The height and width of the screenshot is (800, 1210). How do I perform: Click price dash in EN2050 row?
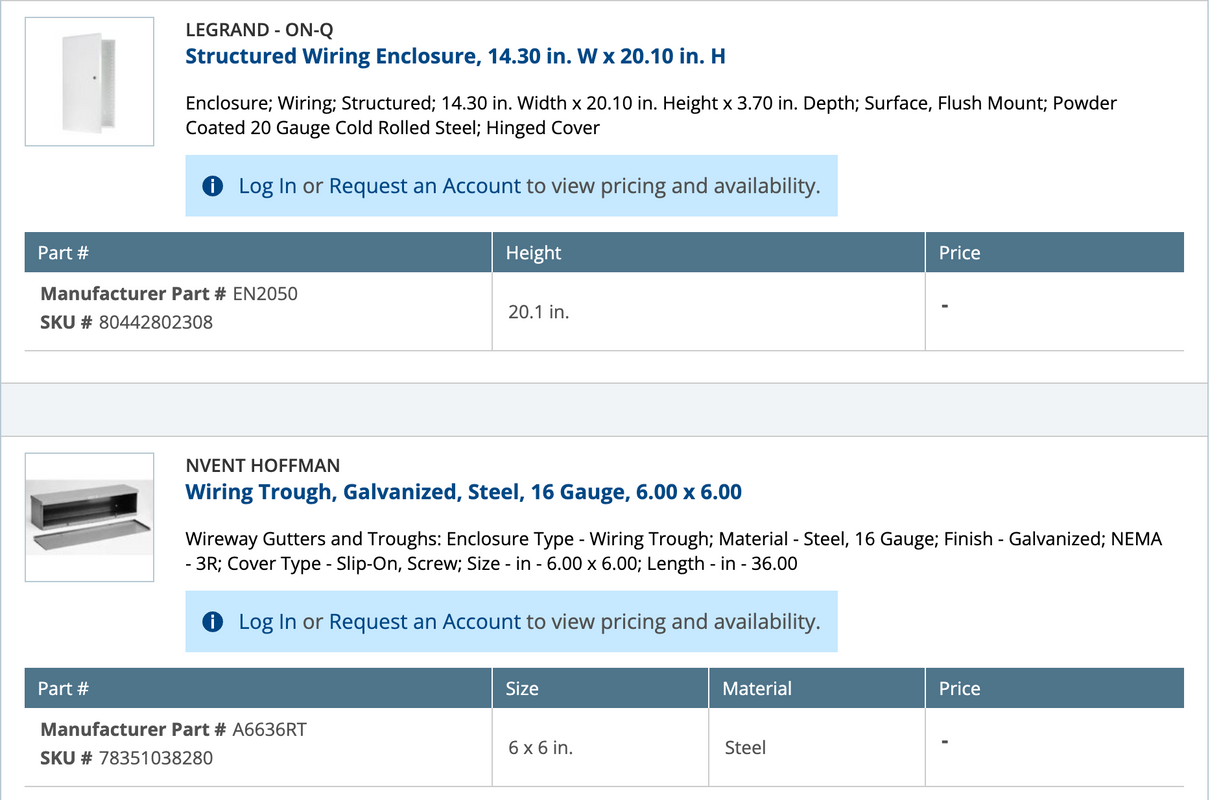[945, 304]
